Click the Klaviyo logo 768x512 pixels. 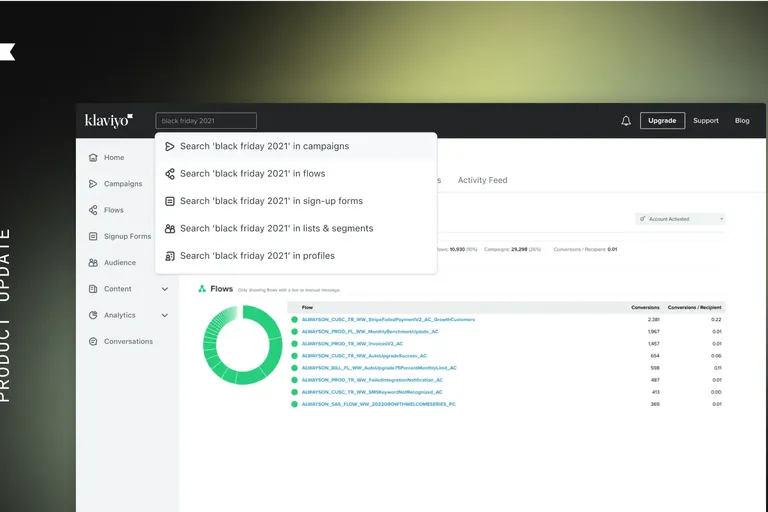[x=109, y=121]
